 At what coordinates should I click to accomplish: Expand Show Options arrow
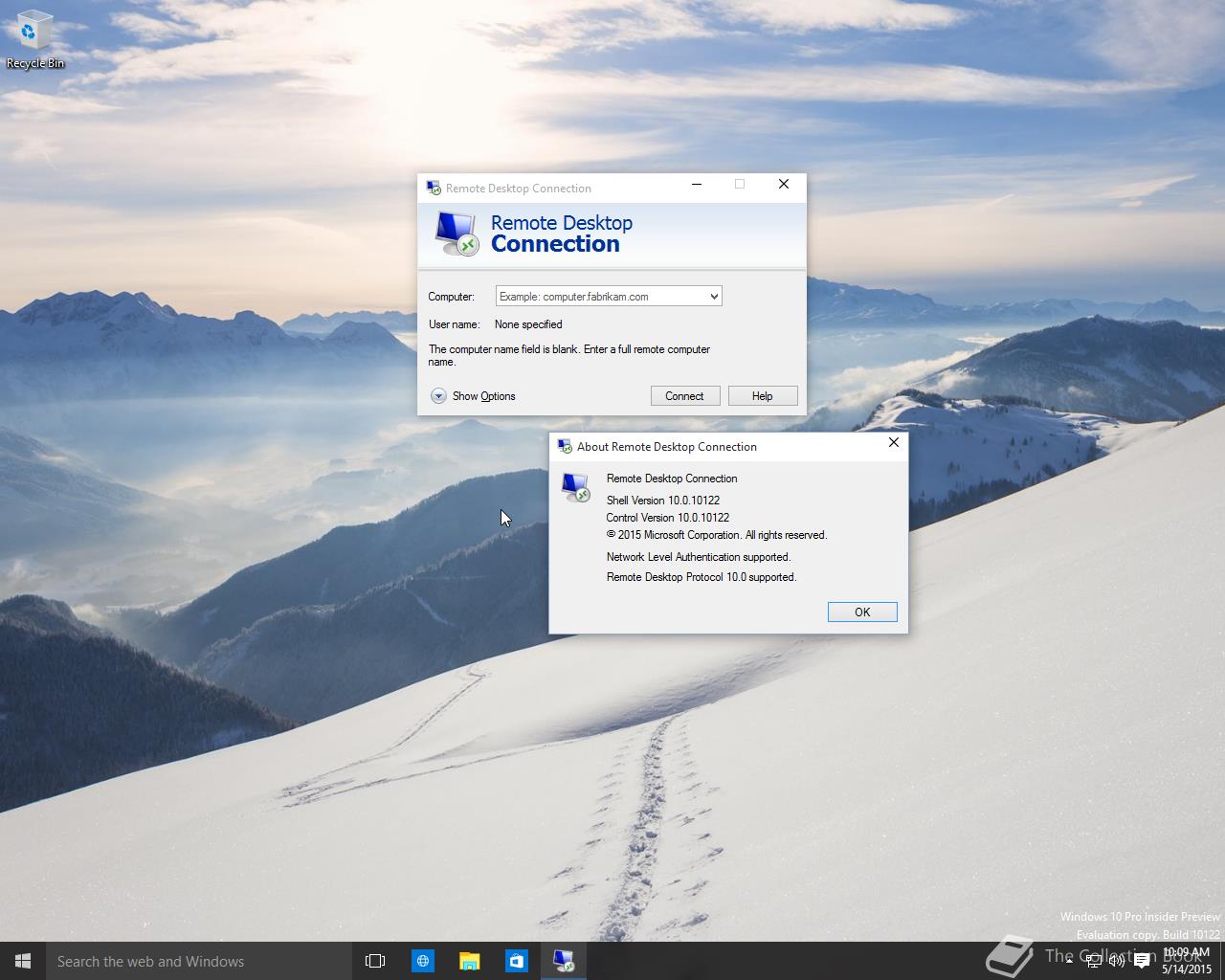(x=438, y=396)
